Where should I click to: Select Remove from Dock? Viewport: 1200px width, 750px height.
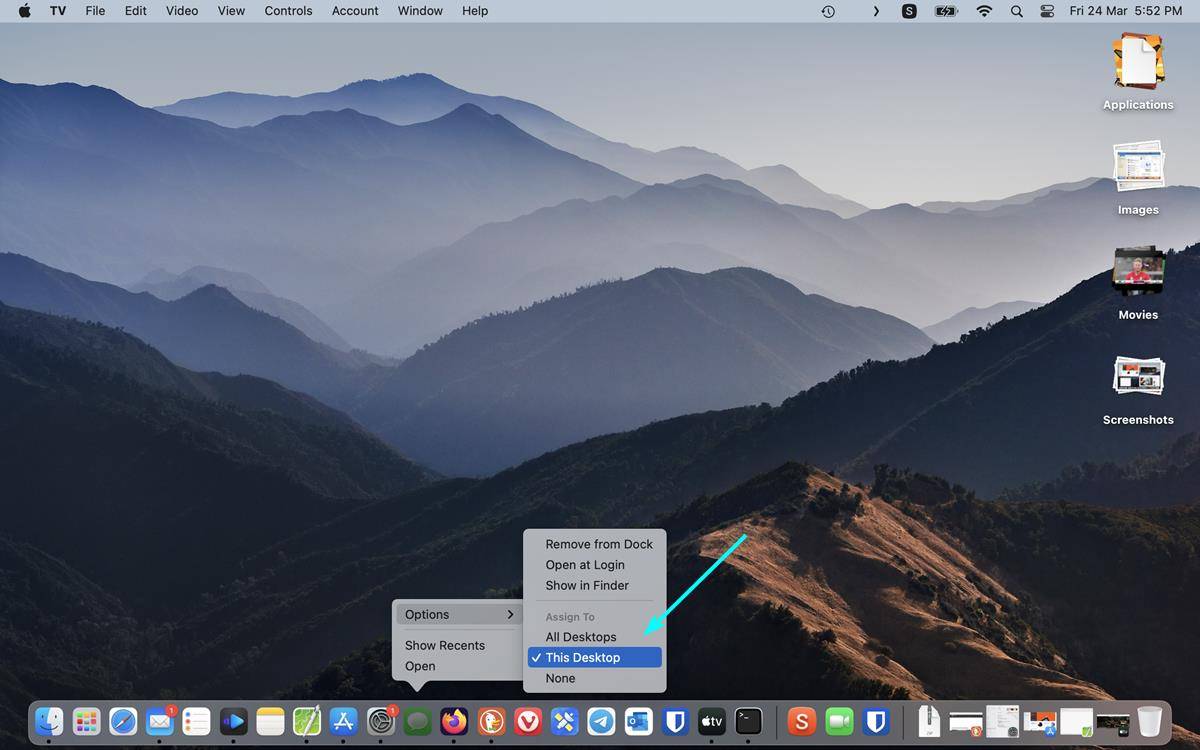coord(598,544)
